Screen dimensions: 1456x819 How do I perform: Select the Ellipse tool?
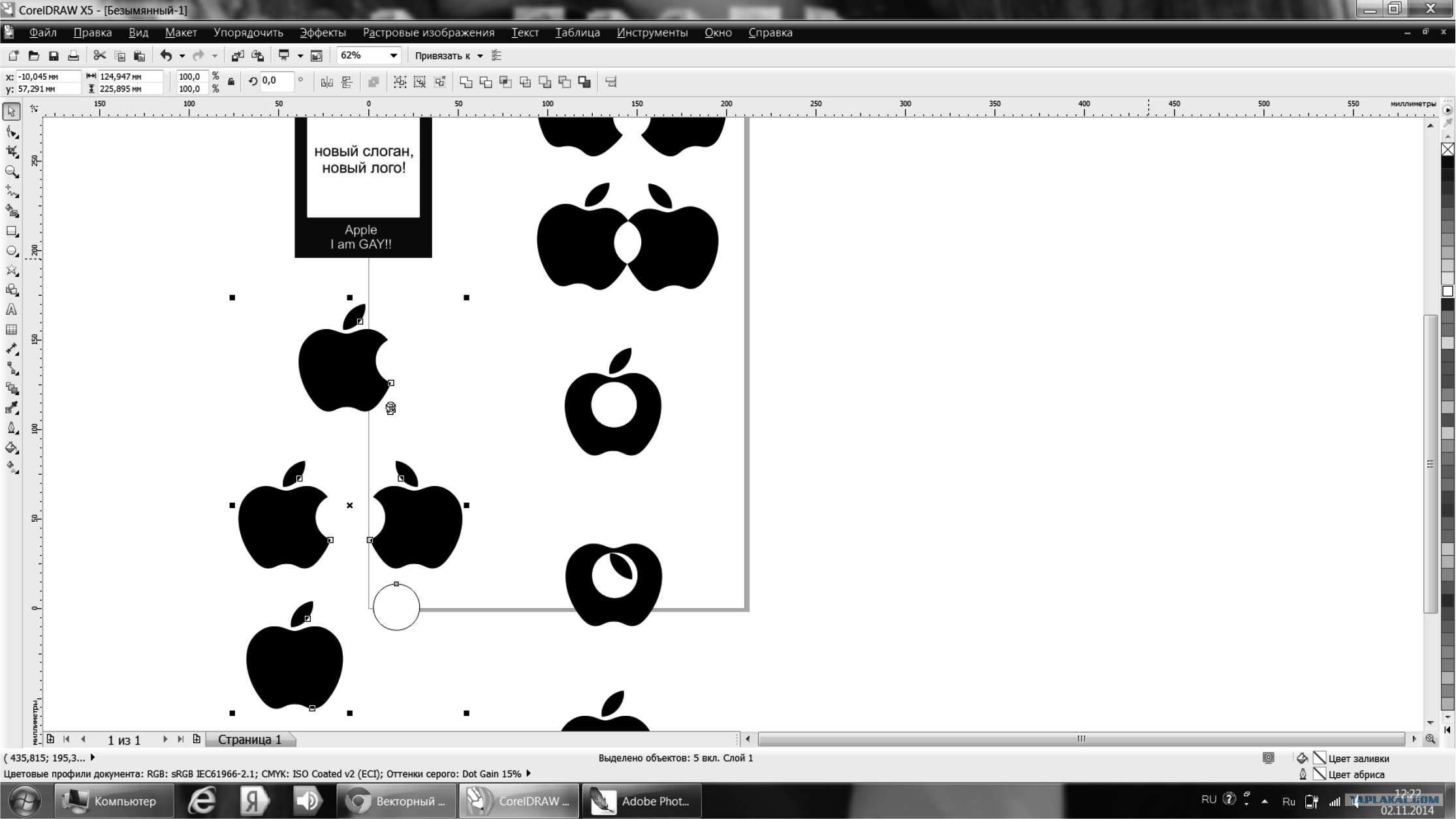pyautogui.click(x=12, y=251)
